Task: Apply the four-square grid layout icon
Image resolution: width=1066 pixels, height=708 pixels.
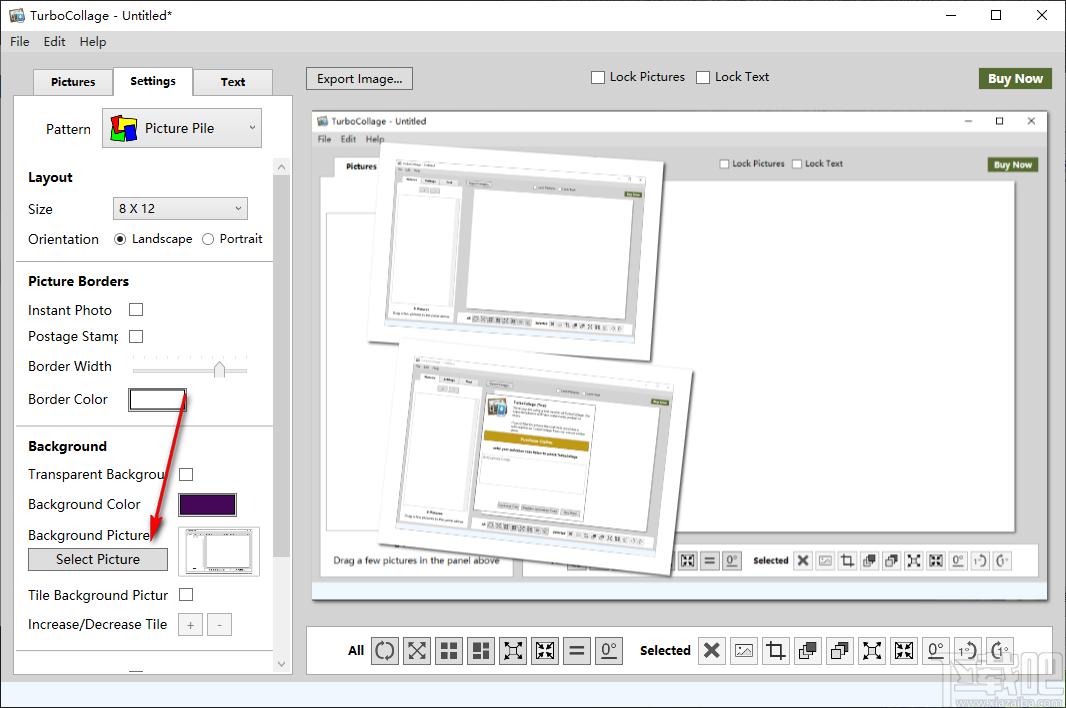Action: pyautogui.click(x=449, y=651)
